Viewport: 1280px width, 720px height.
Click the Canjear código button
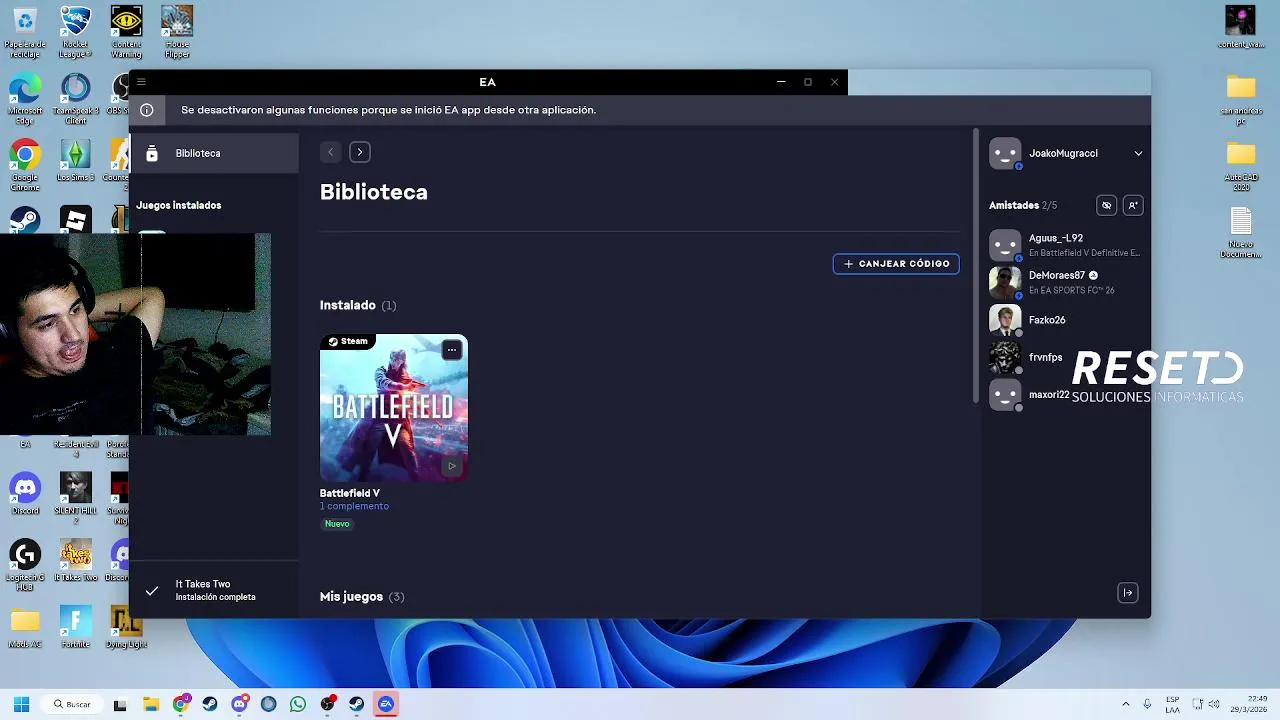point(896,264)
